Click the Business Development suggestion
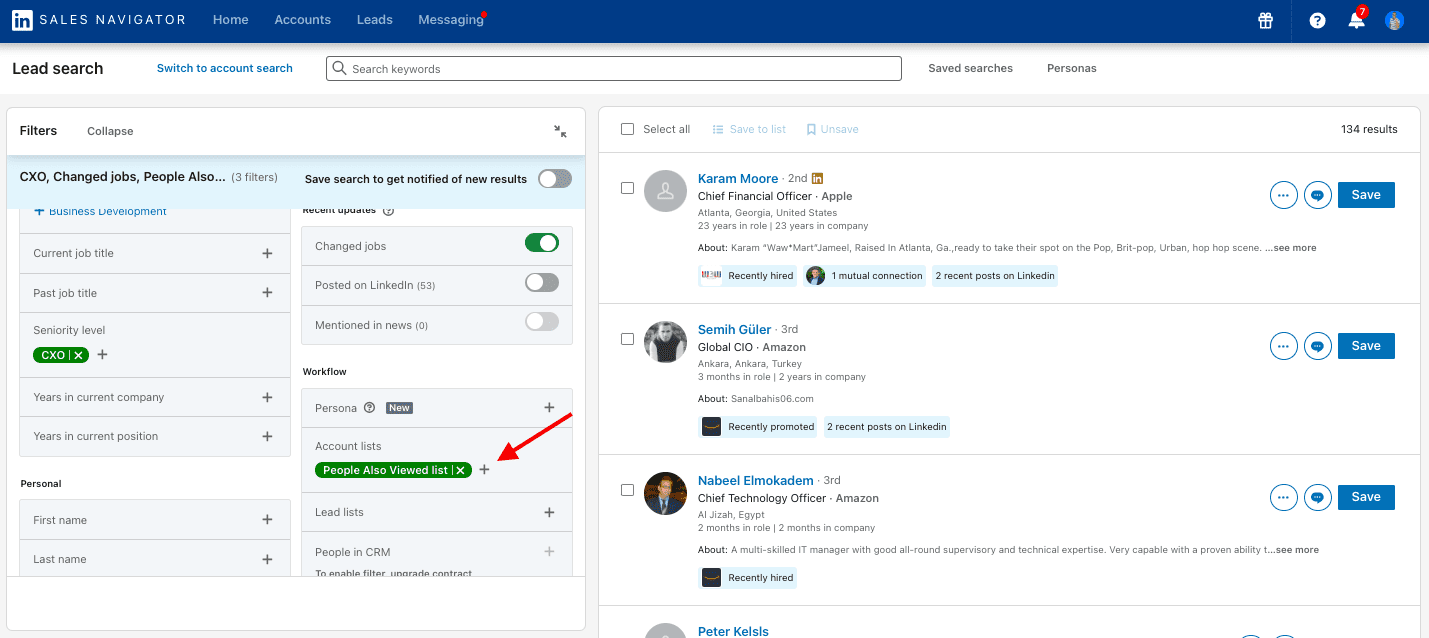This screenshot has width=1429, height=638. (101, 211)
